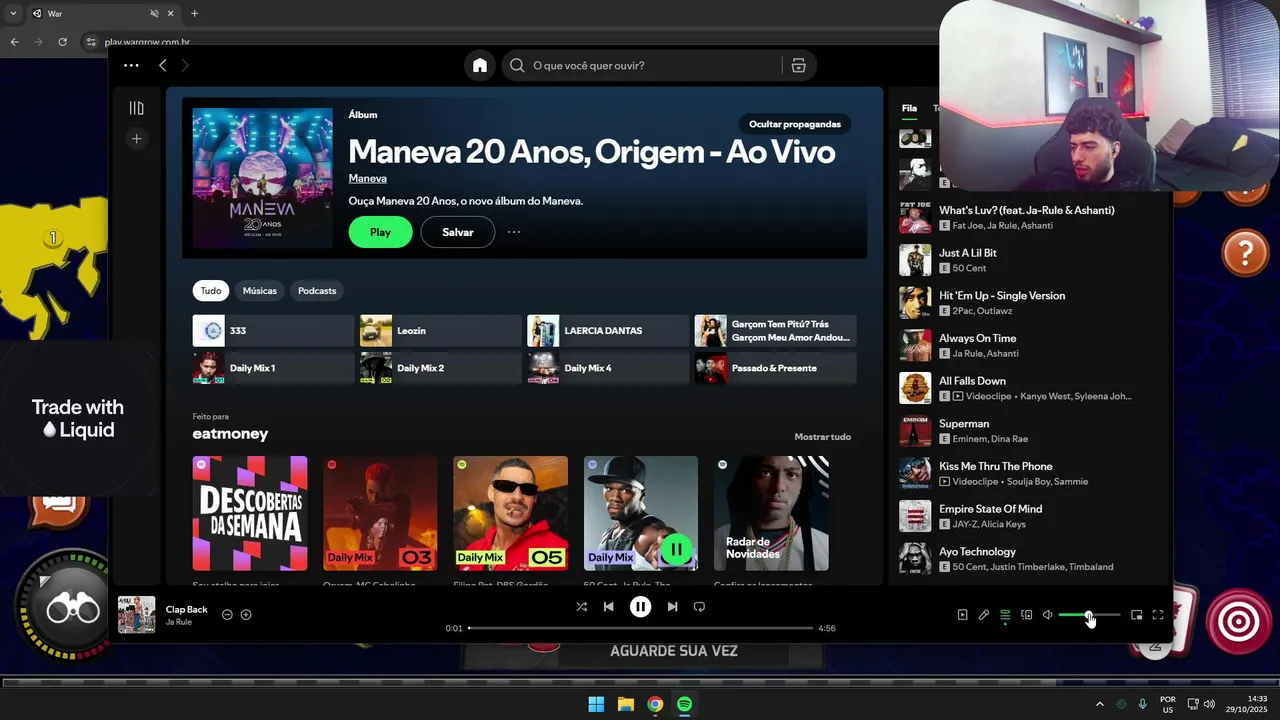Screen dimensions: 1280x720
Task: Toggle the queue panel icon
Action: [1005, 615]
